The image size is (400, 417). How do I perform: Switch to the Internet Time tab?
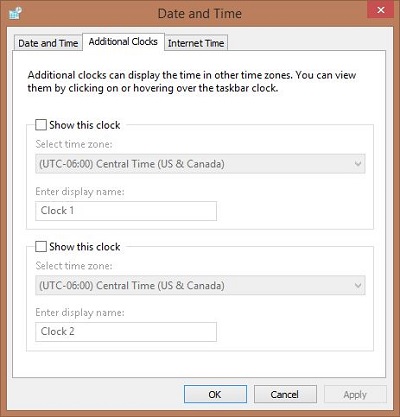pos(196,43)
